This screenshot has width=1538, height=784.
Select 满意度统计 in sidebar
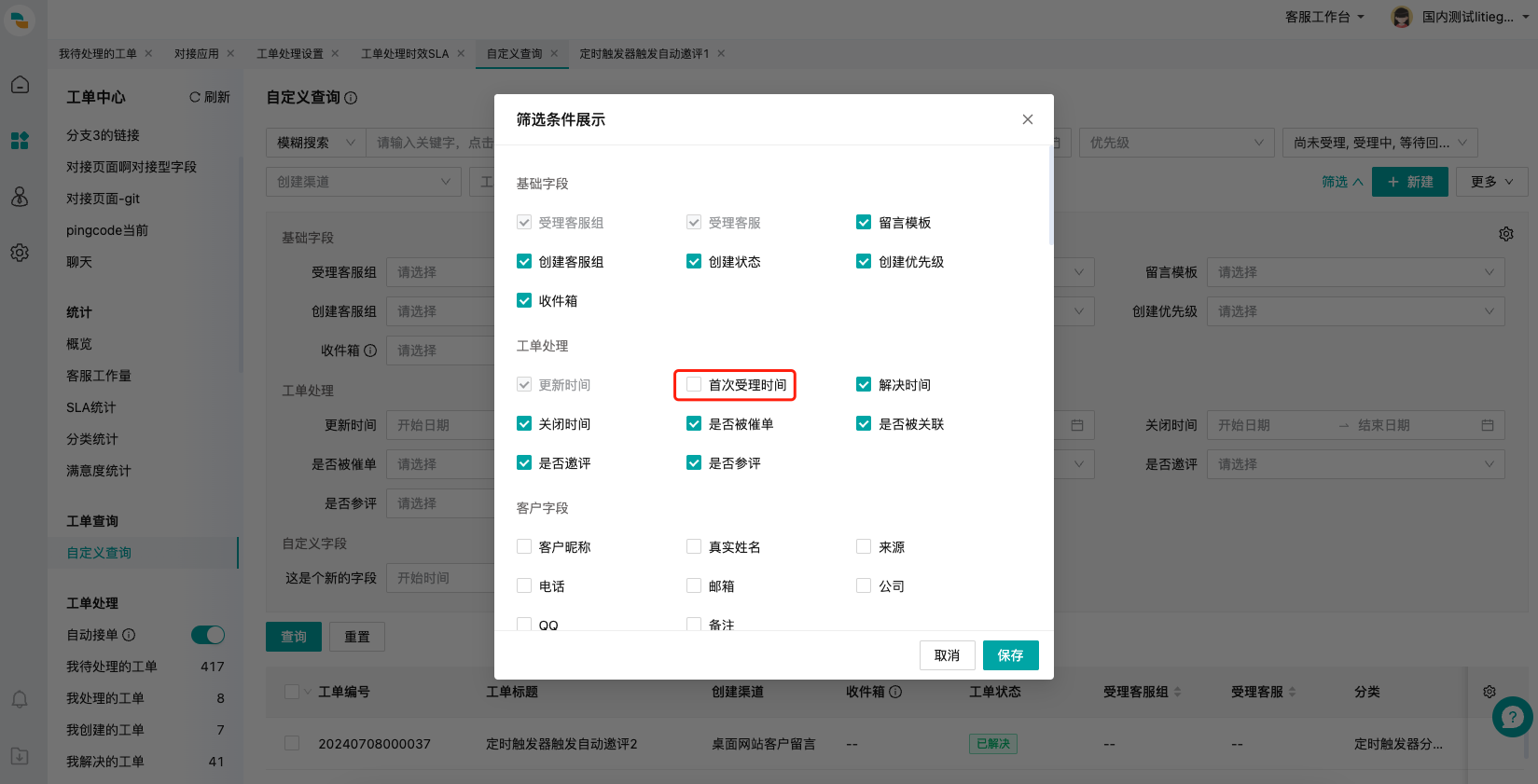pyautogui.click(x=99, y=471)
